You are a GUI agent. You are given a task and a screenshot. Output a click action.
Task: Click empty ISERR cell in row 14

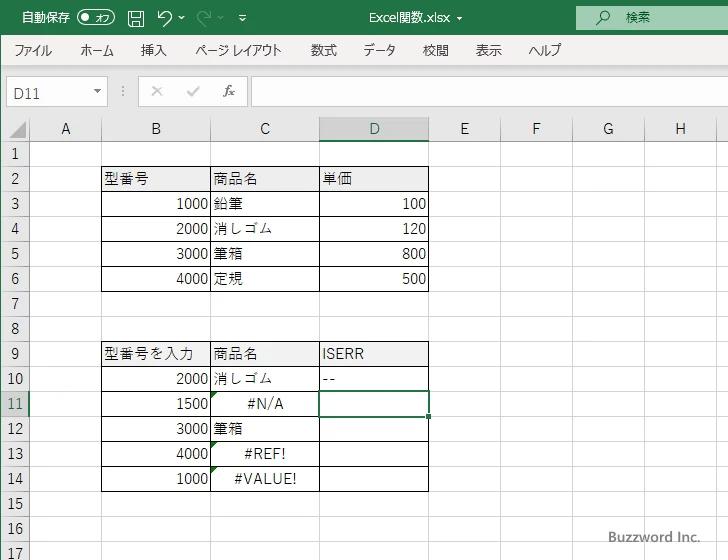pyautogui.click(x=374, y=479)
